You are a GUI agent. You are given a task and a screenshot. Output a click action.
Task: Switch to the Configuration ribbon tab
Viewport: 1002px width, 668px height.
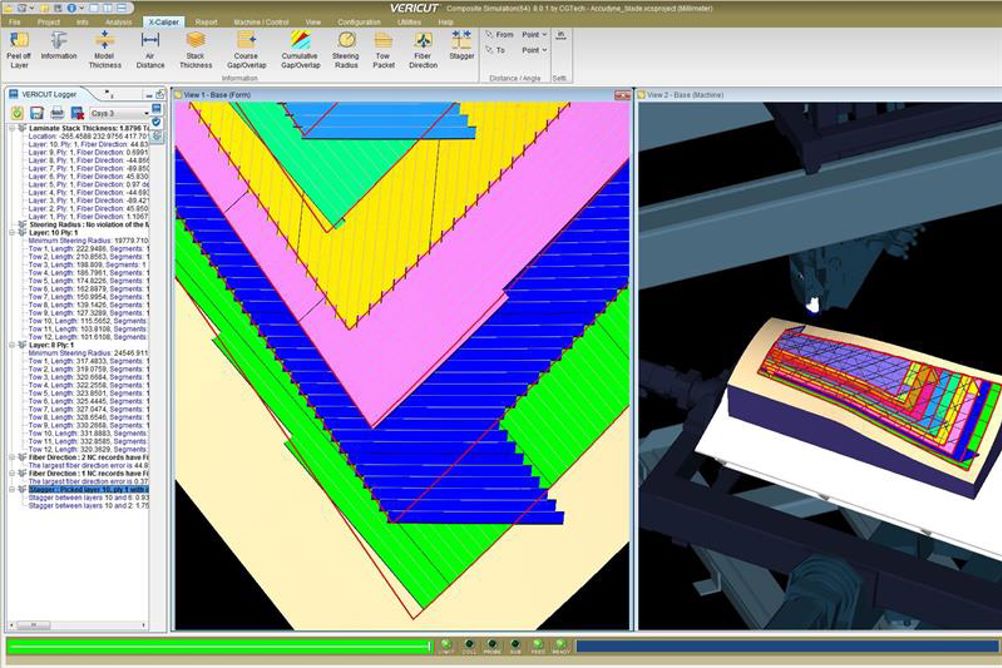coord(359,22)
